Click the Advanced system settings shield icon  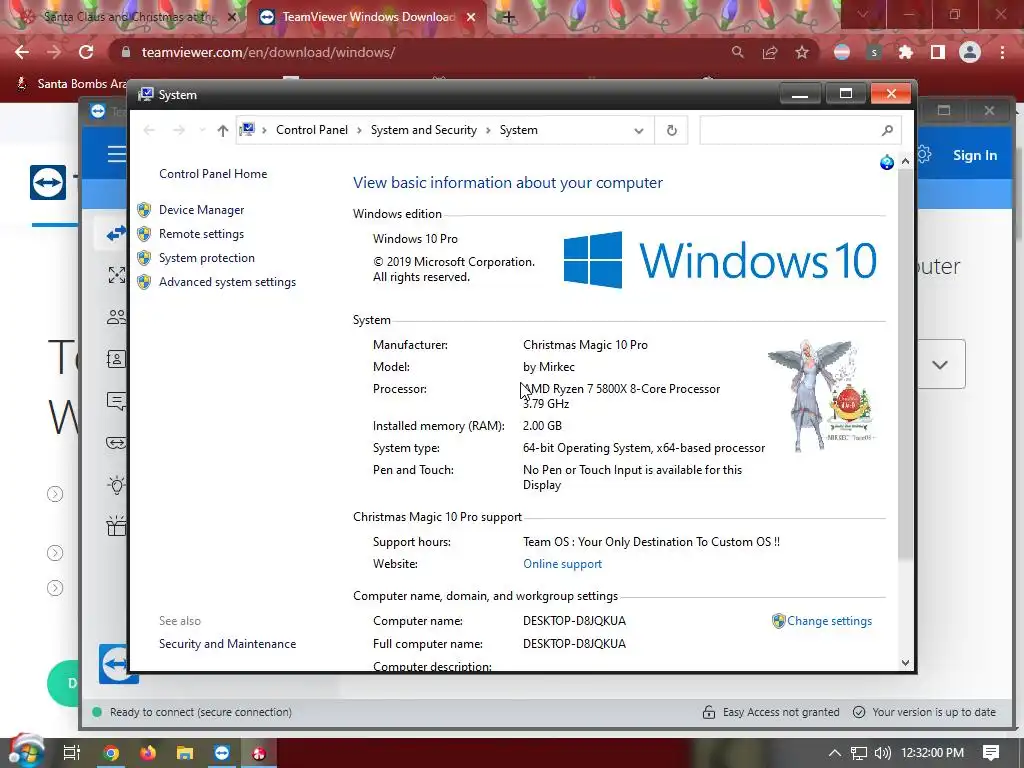[144, 282]
